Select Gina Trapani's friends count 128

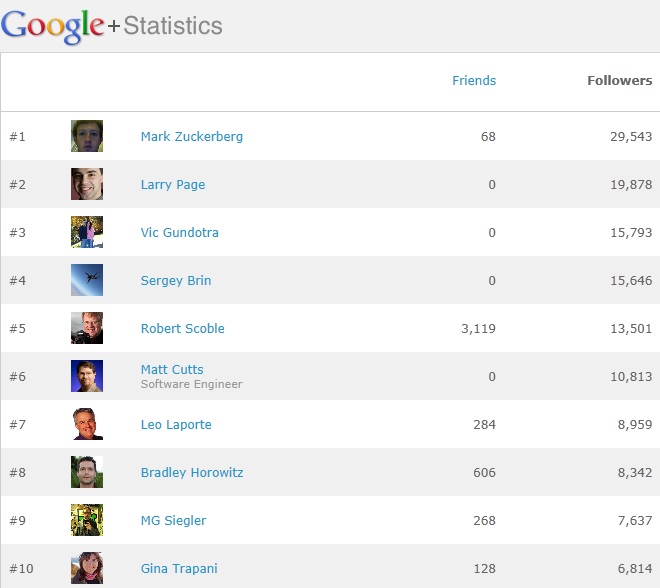pyautogui.click(x=484, y=569)
